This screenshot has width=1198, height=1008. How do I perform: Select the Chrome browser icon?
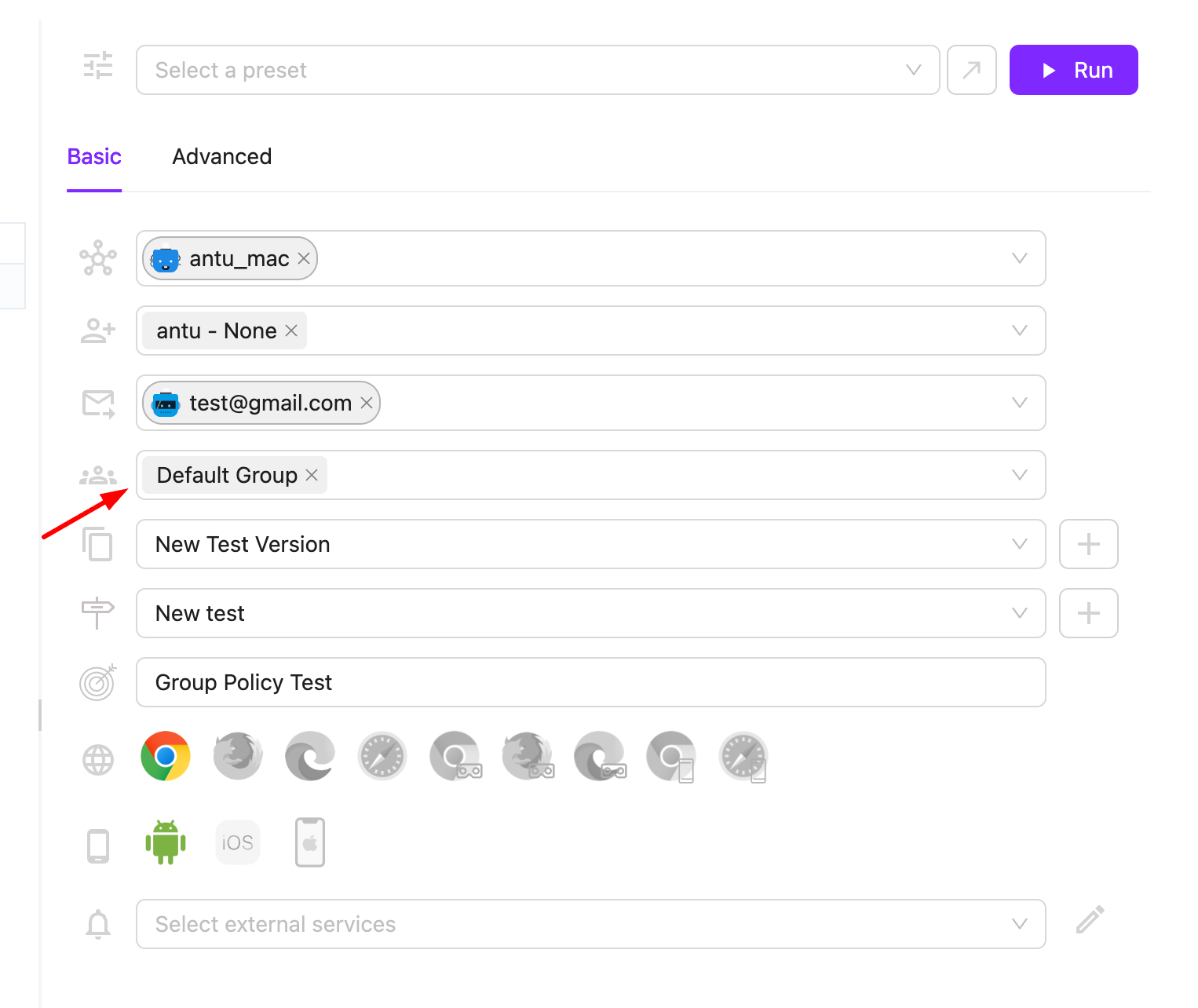tap(165, 756)
